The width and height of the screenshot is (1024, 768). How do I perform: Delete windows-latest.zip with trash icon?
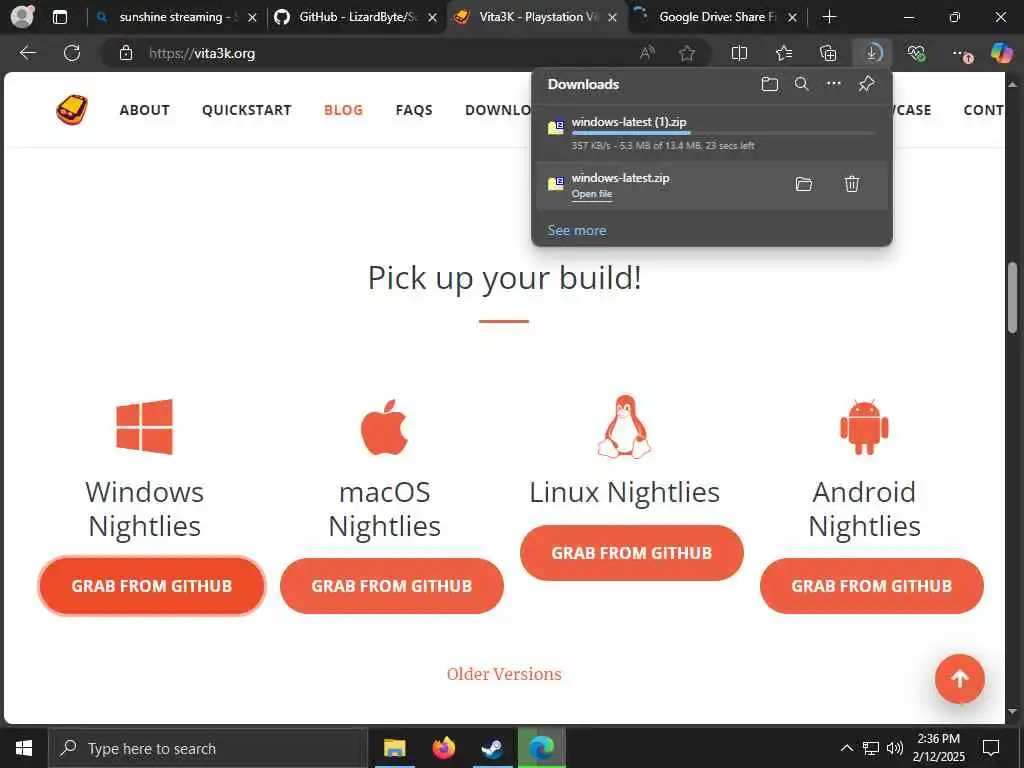click(x=852, y=184)
